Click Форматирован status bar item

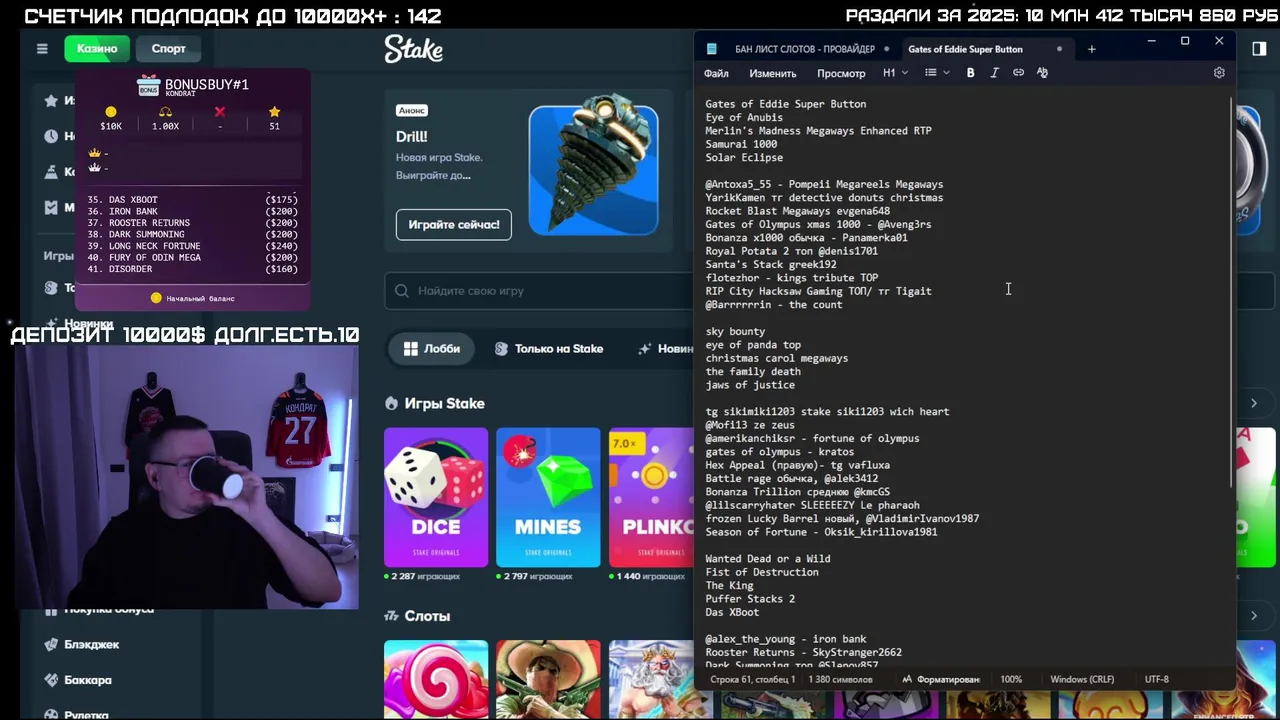pyautogui.click(x=941, y=680)
